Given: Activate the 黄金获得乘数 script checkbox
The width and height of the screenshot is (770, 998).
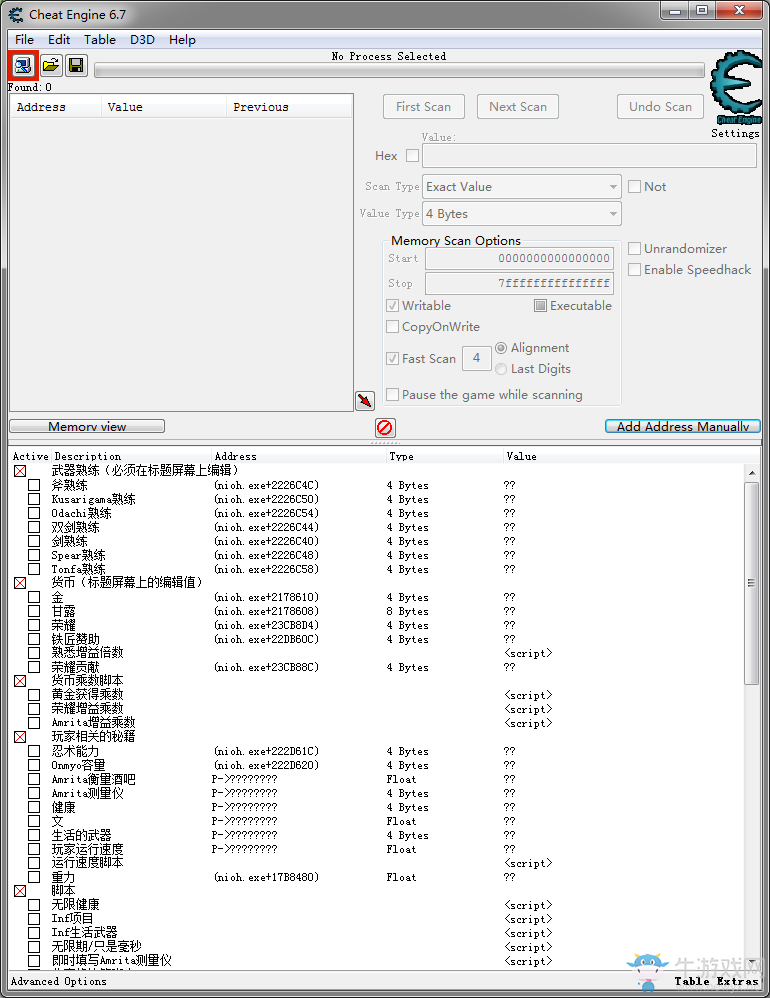Looking at the screenshot, I should [34, 695].
